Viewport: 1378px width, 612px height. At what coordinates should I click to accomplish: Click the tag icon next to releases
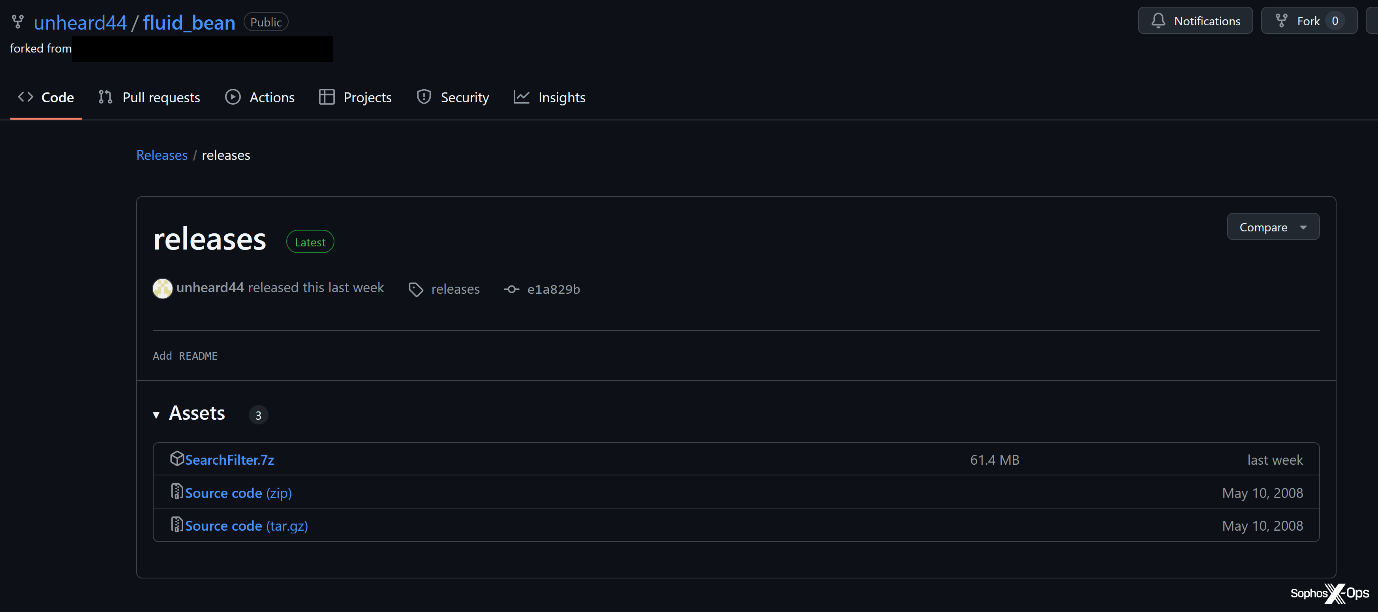pos(416,289)
